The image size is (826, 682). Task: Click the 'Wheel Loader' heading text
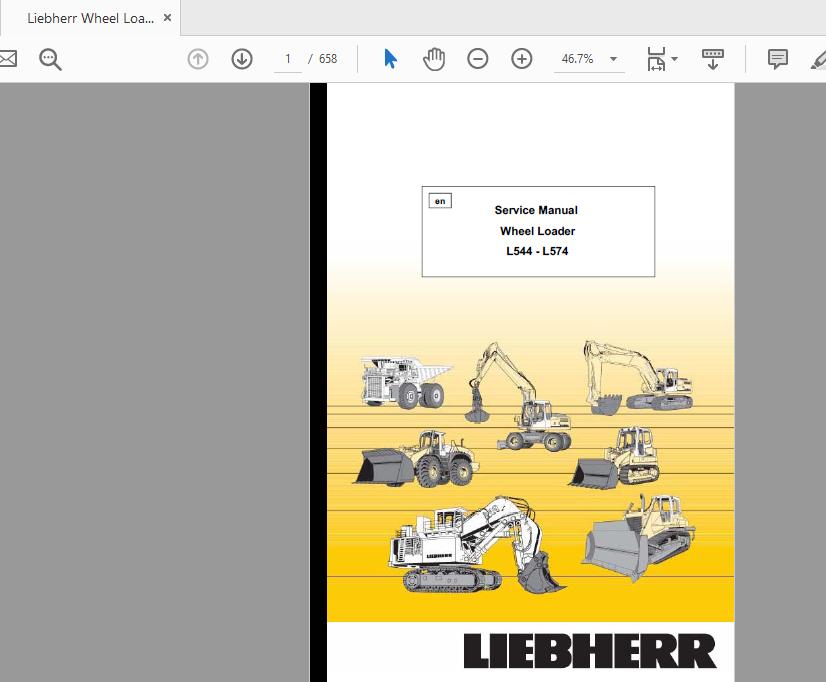point(537,231)
